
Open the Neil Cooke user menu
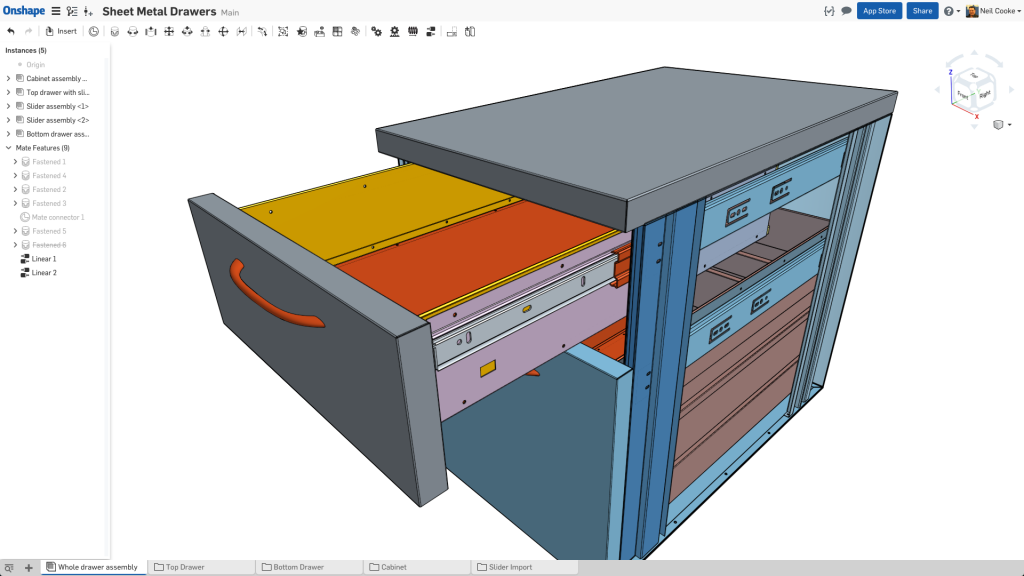point(993,11)
